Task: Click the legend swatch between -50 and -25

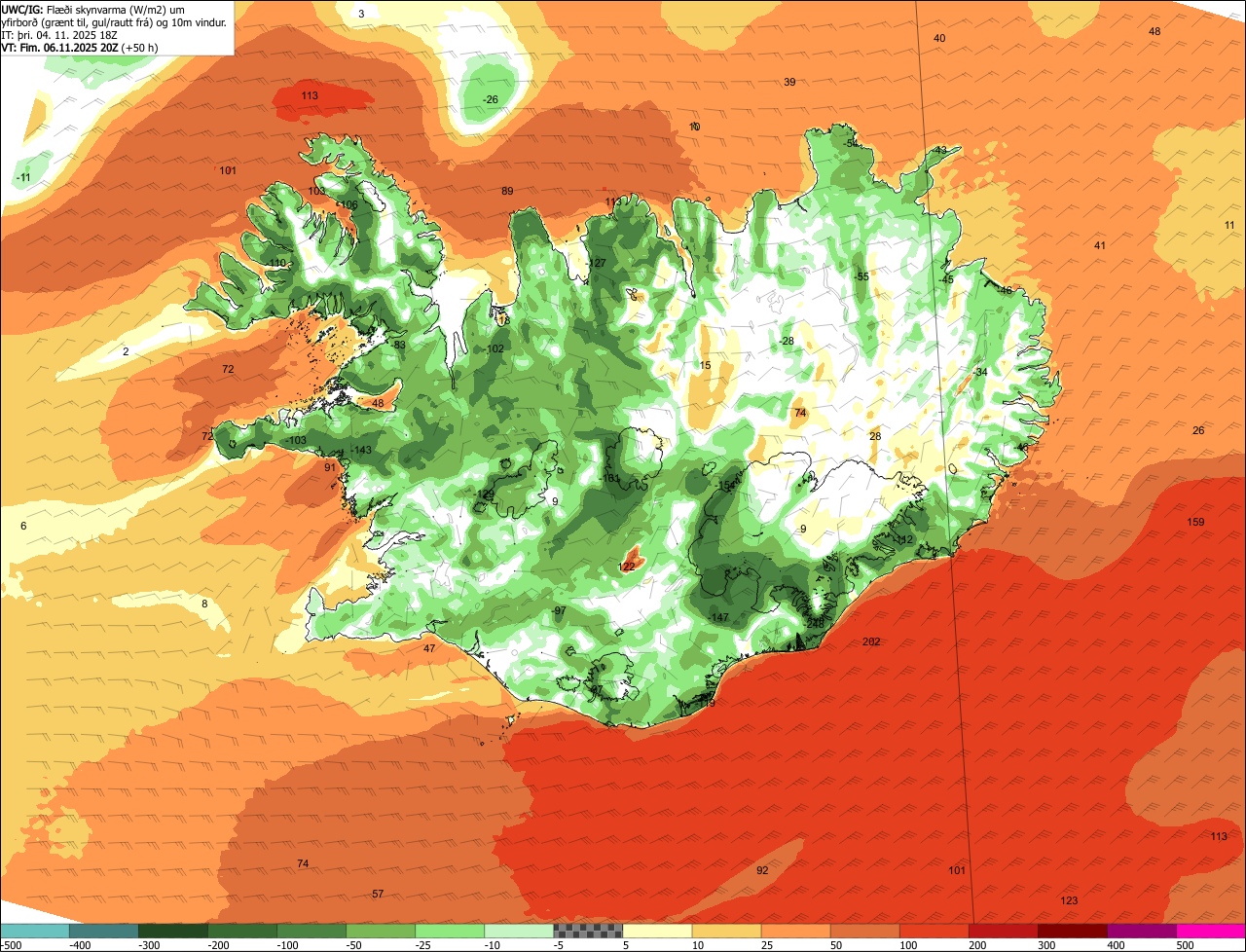Action: (381, 931)
